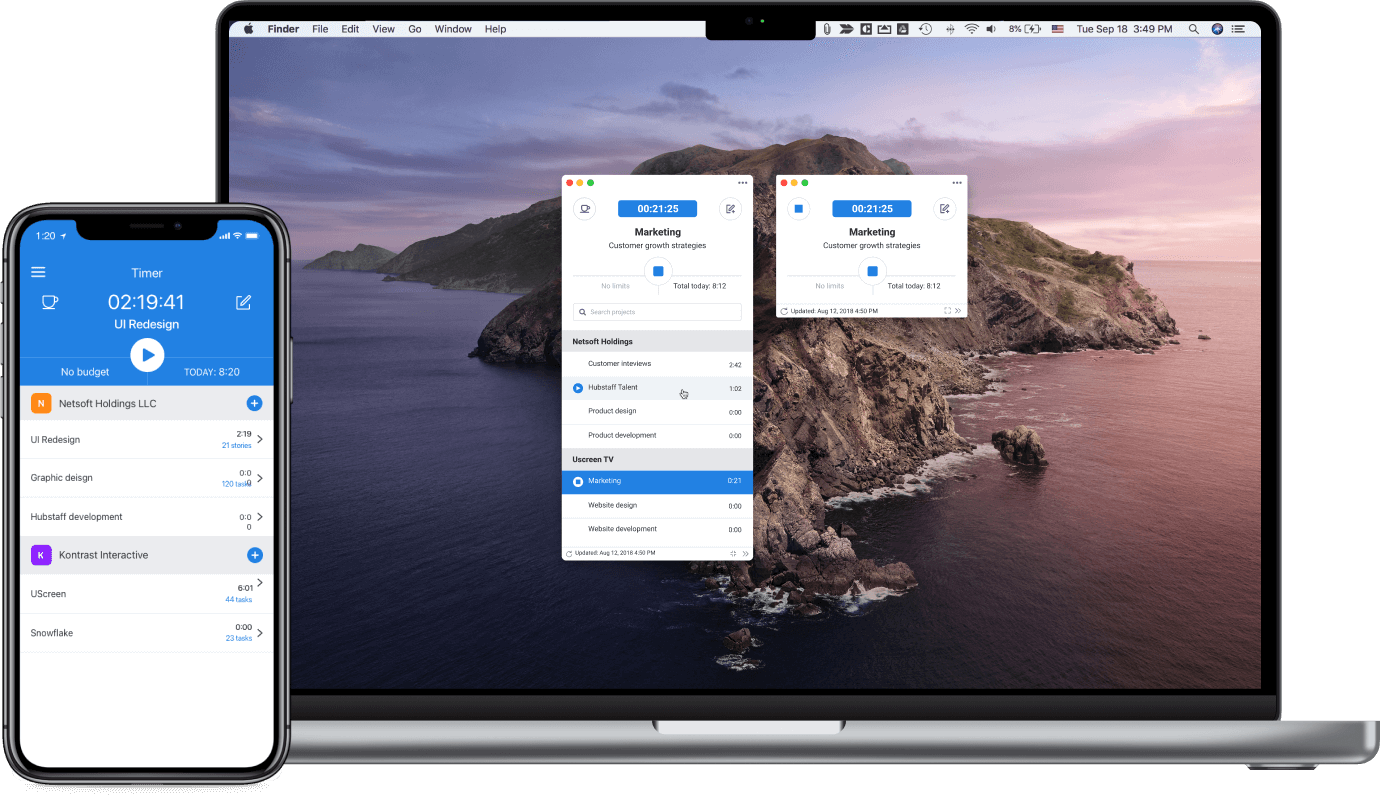Refresh via the sync icon in the expanded window footer

(x=569, y=553)
